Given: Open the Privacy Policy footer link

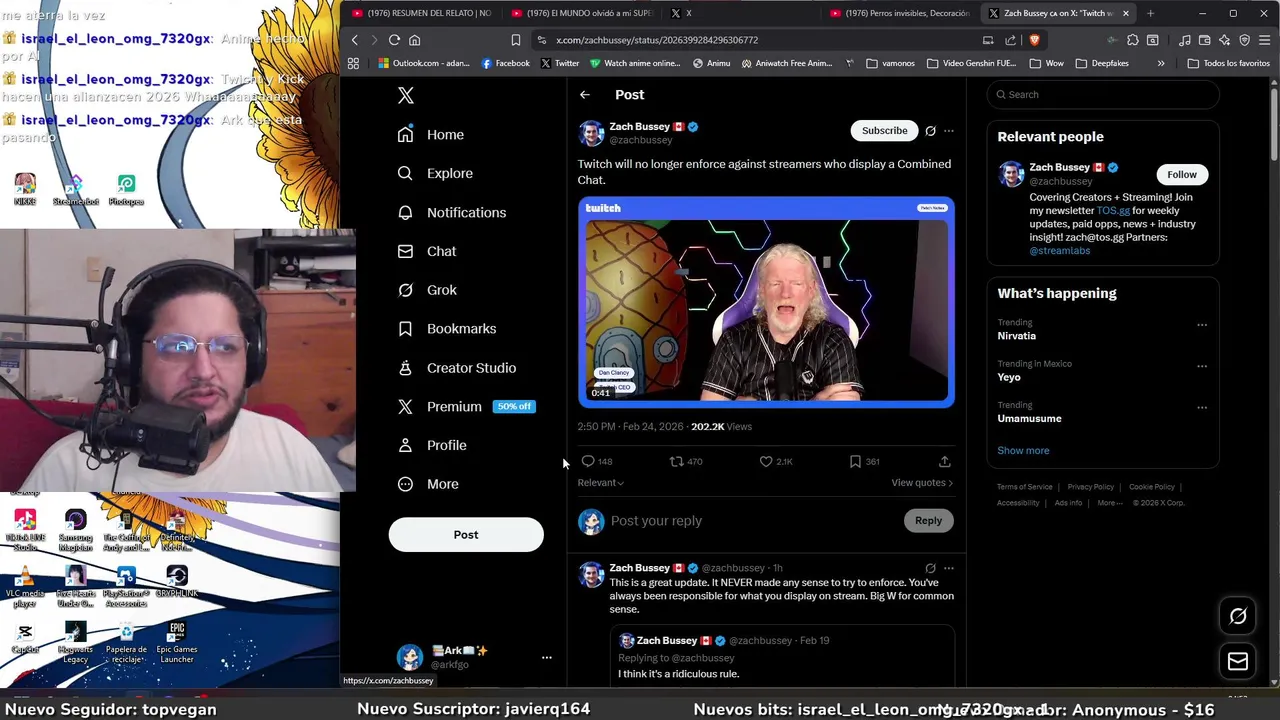Looking at the screenshot, I should pos(1088,487).
